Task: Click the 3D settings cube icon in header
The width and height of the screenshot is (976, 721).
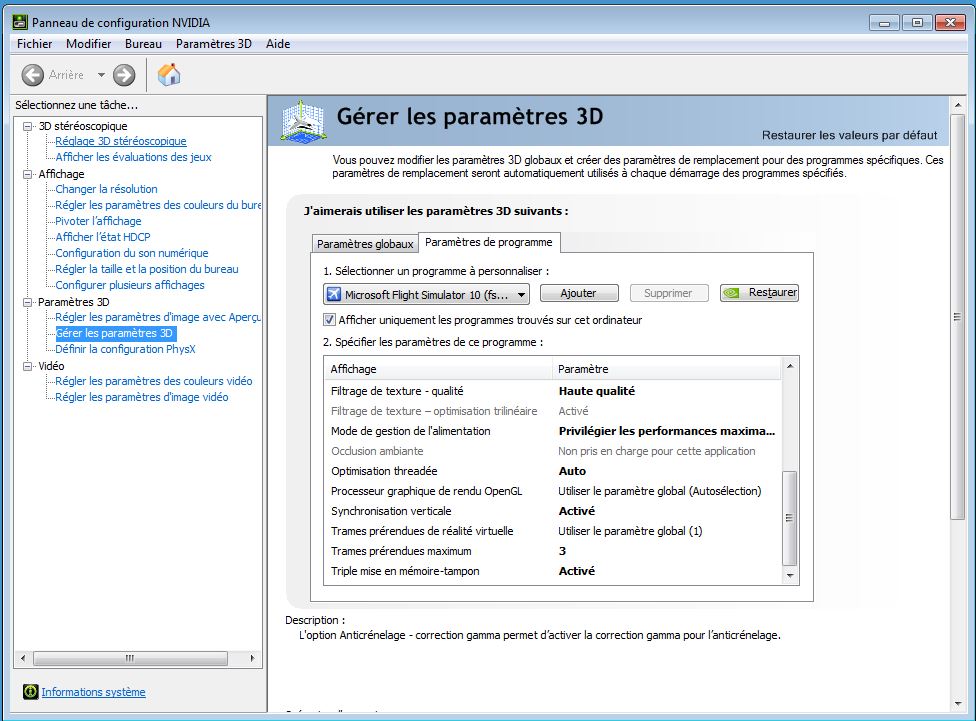Action: pyautogui.click(x=303, y=120)
